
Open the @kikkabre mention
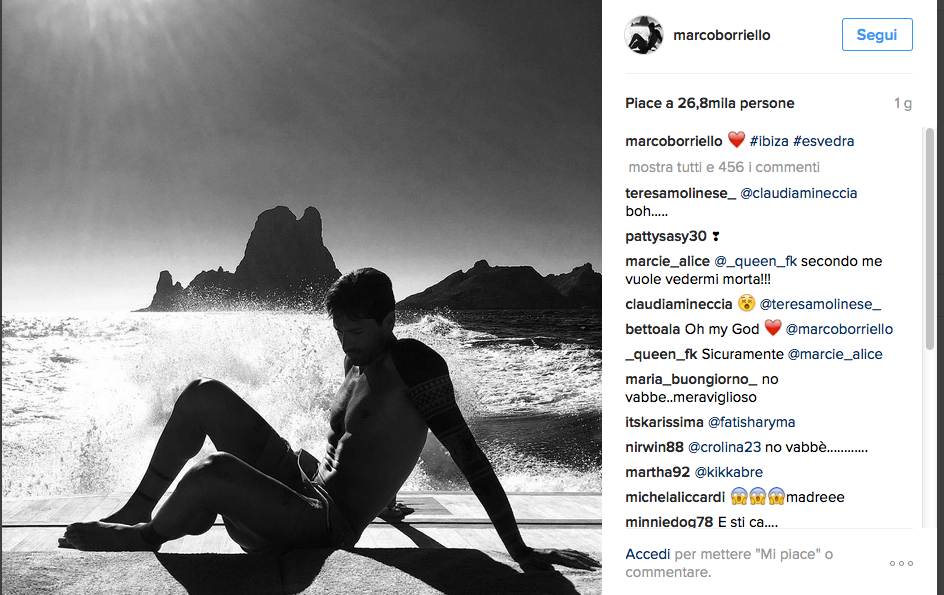click(x=728, y=472)
